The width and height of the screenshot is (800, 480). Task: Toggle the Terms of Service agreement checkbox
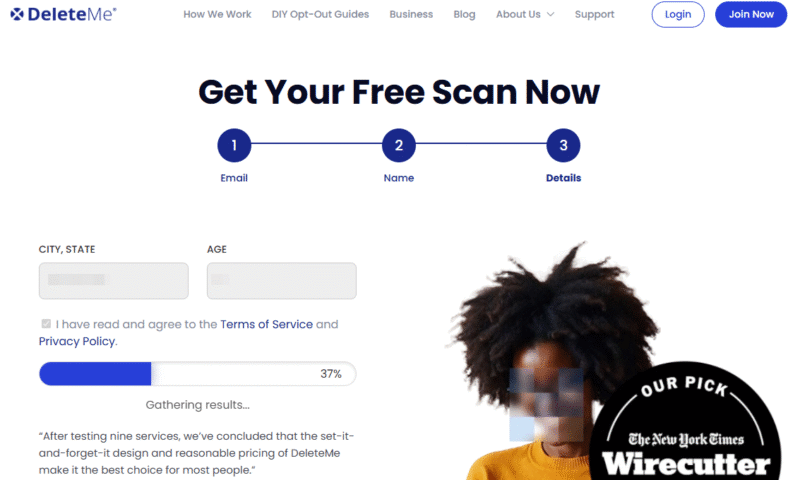coord(46,324)
